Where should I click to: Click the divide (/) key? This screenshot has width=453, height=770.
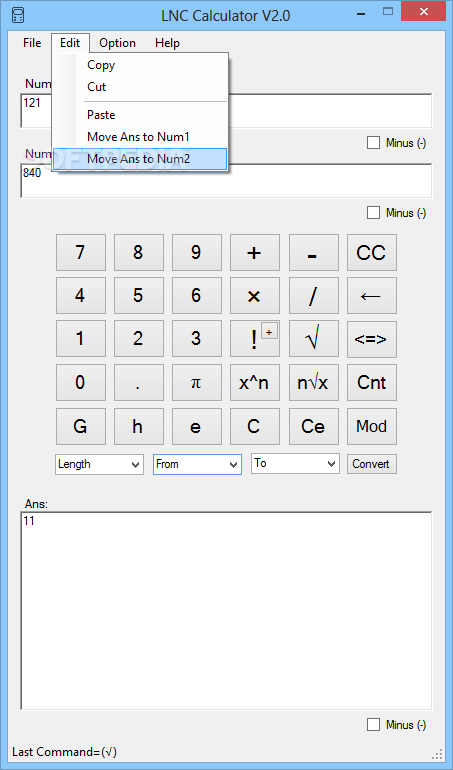tap(313, 296)
